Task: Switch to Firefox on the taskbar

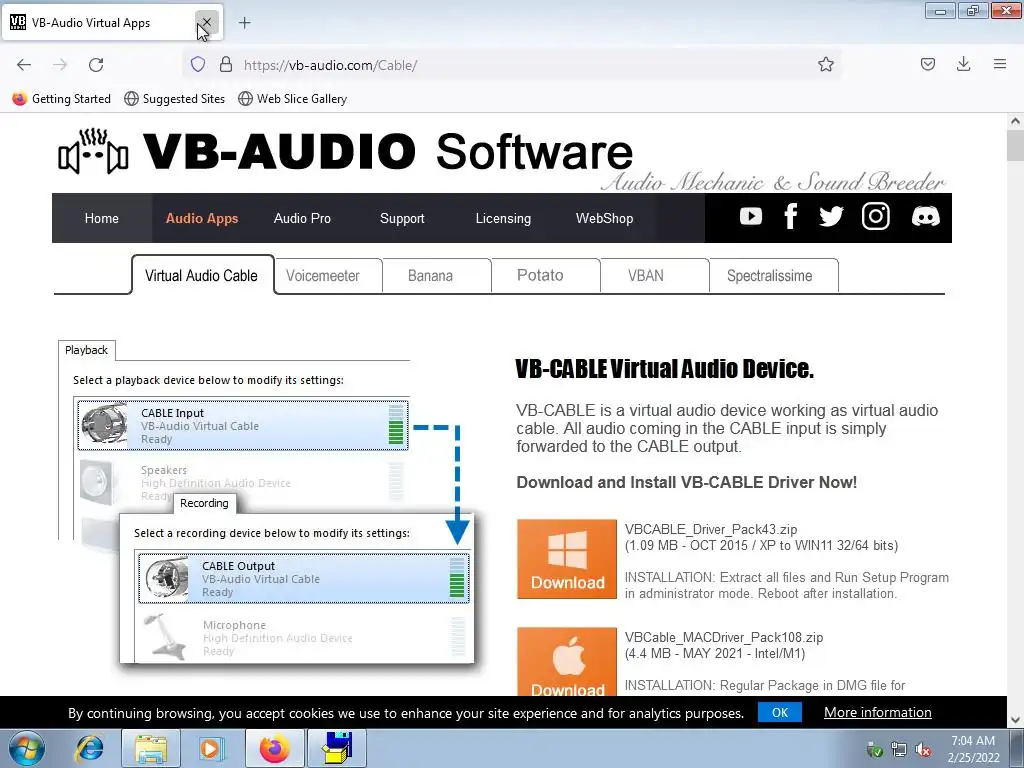Action: click(x=274, y=748)
